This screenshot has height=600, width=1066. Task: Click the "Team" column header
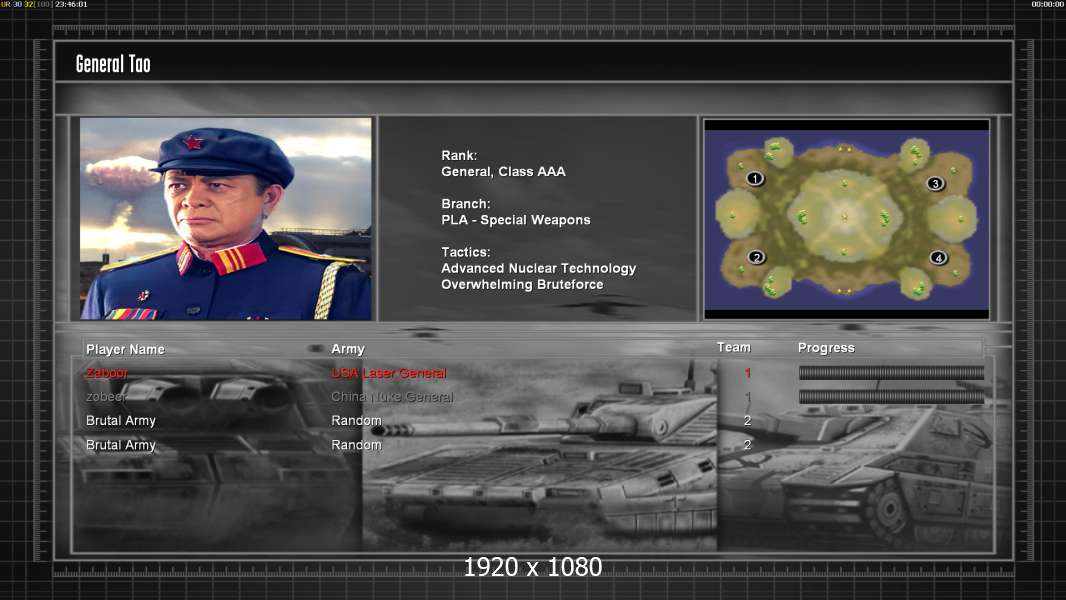pyautogui.click(x=734, y=347)
